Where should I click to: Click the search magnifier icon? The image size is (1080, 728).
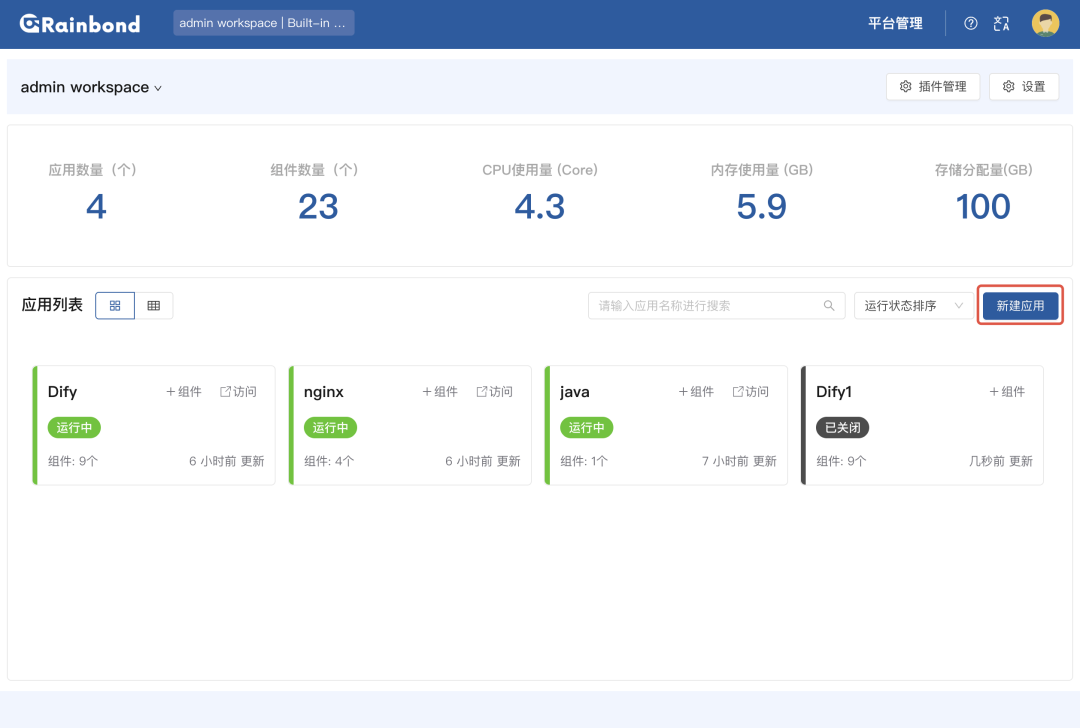point(829,306)
